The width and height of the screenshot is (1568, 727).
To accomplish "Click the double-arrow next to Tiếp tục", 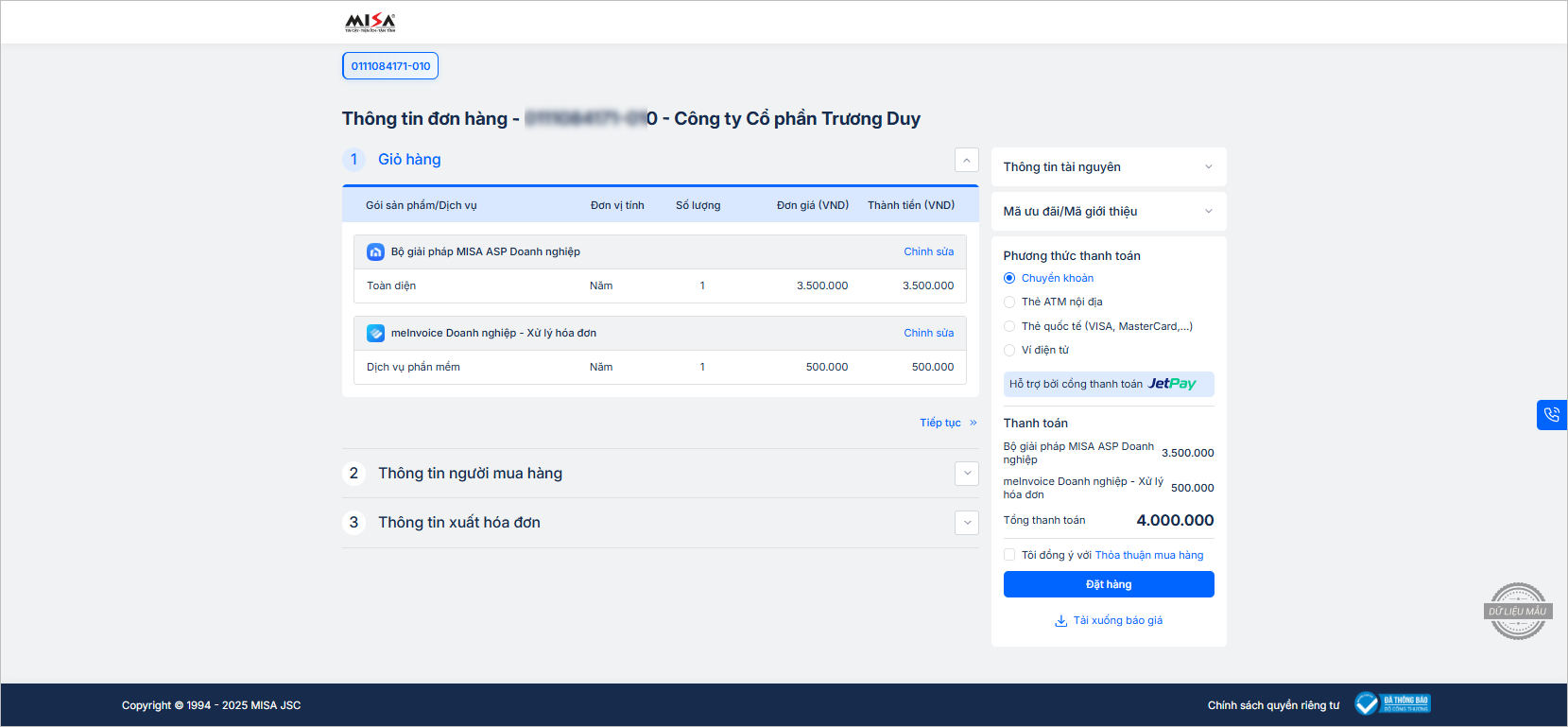I will 974,423.
